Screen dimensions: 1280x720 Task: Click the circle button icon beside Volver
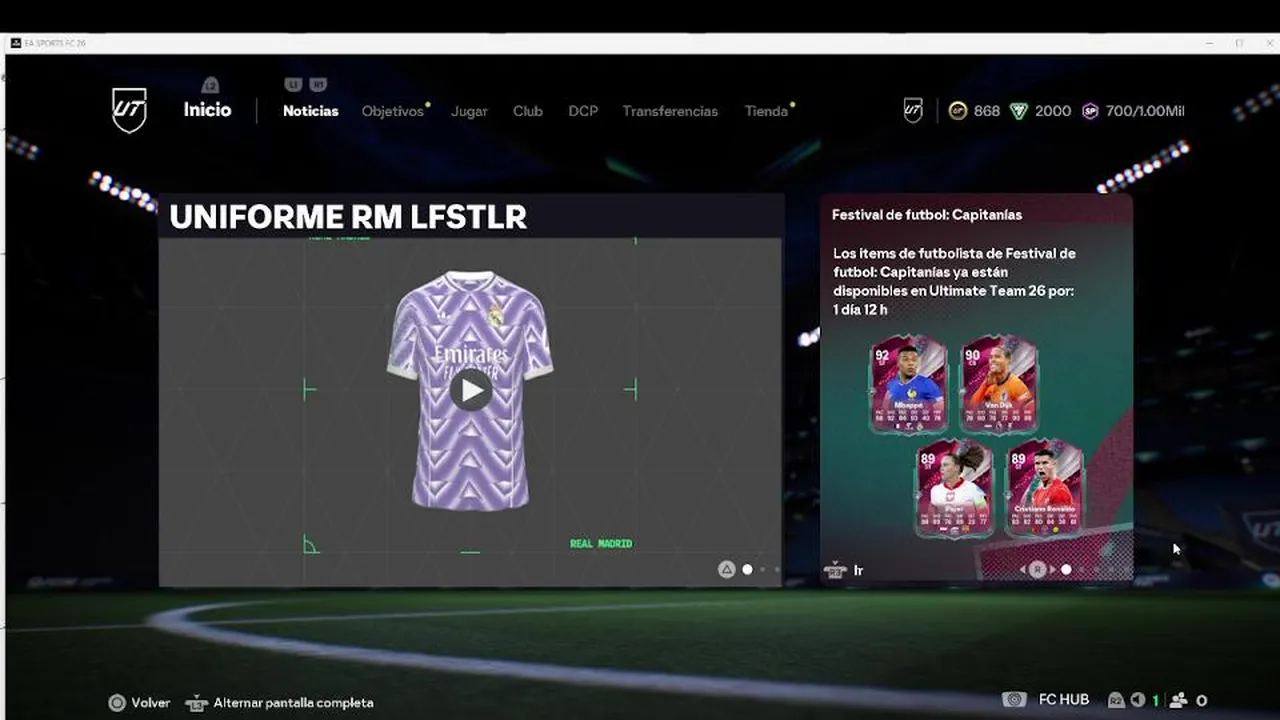pos(117,703)
